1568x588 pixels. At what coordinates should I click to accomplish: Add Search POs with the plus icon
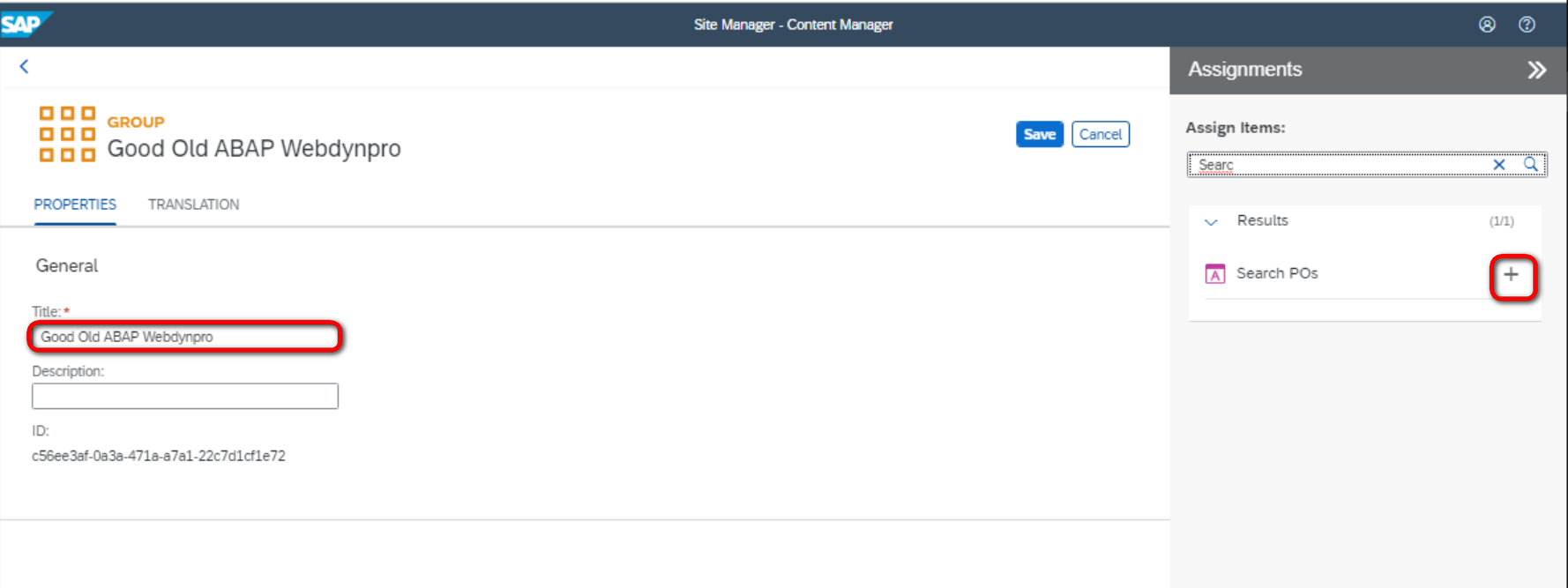click(1512, 274)
